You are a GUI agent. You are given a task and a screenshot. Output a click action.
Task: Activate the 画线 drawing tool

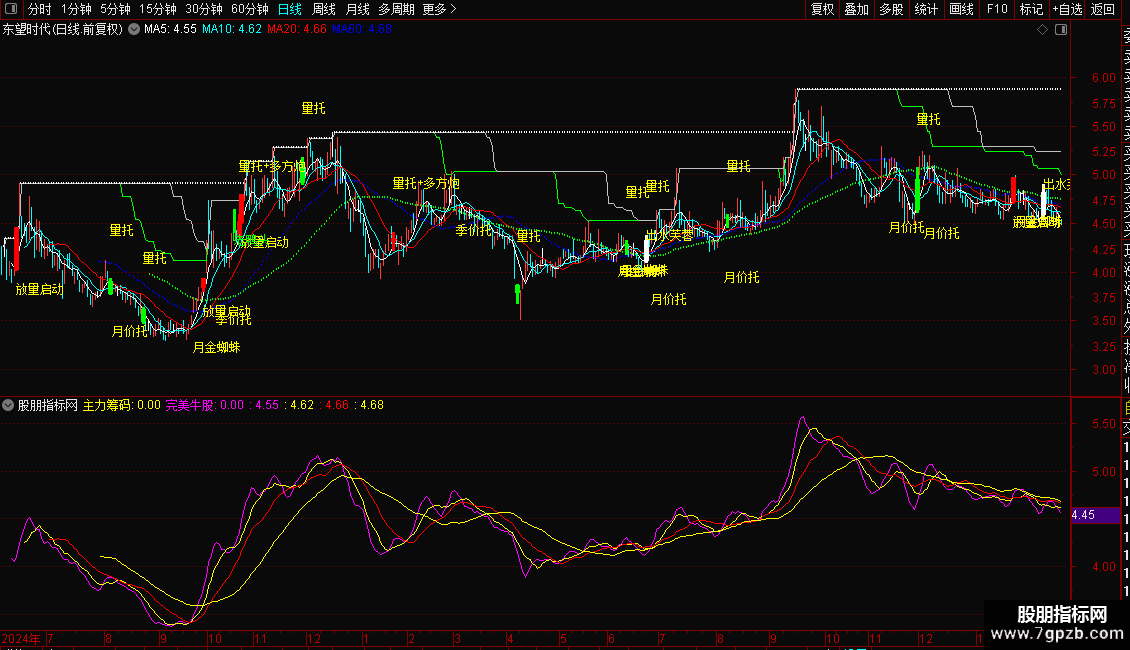click(961, 9)
